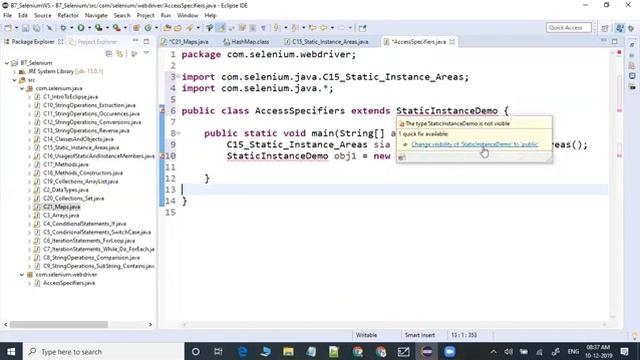Collapse the B7_Selenium project node
This screenshot has height=360, width=640.
[7, 63]
